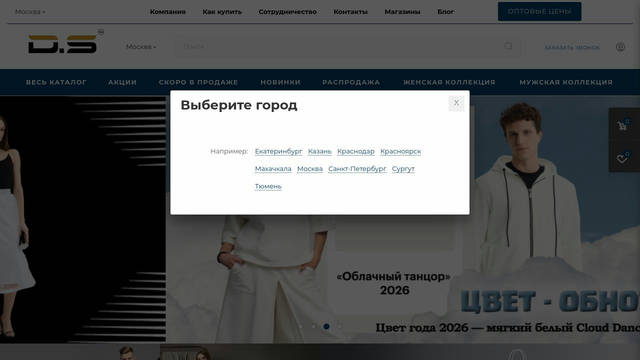The height and width of the screenshot is (360, 640).
Task: Click the Облачный танцор 2026 banner text
Action: 394,283
